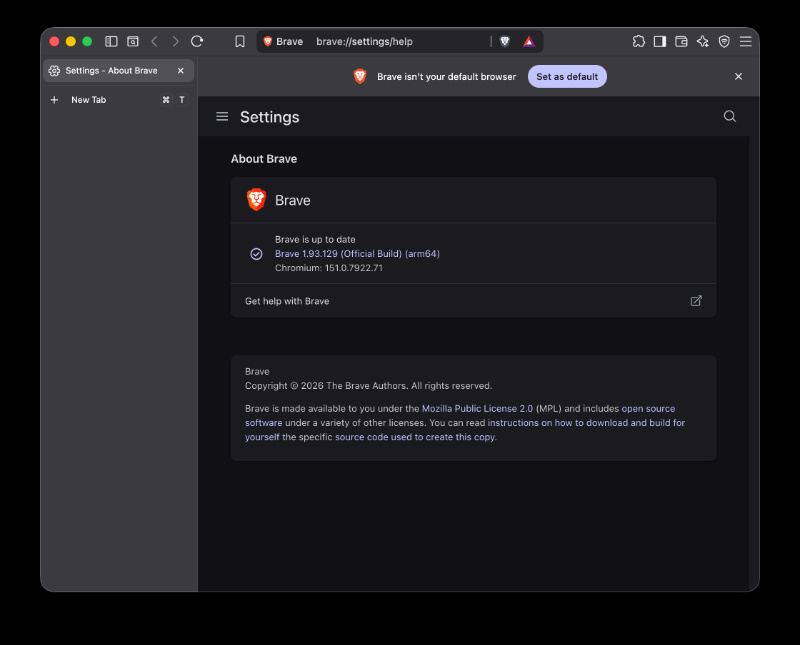Open a New Tab from sidebar
This screenshot has height=645, width=800.
point(118,100)
